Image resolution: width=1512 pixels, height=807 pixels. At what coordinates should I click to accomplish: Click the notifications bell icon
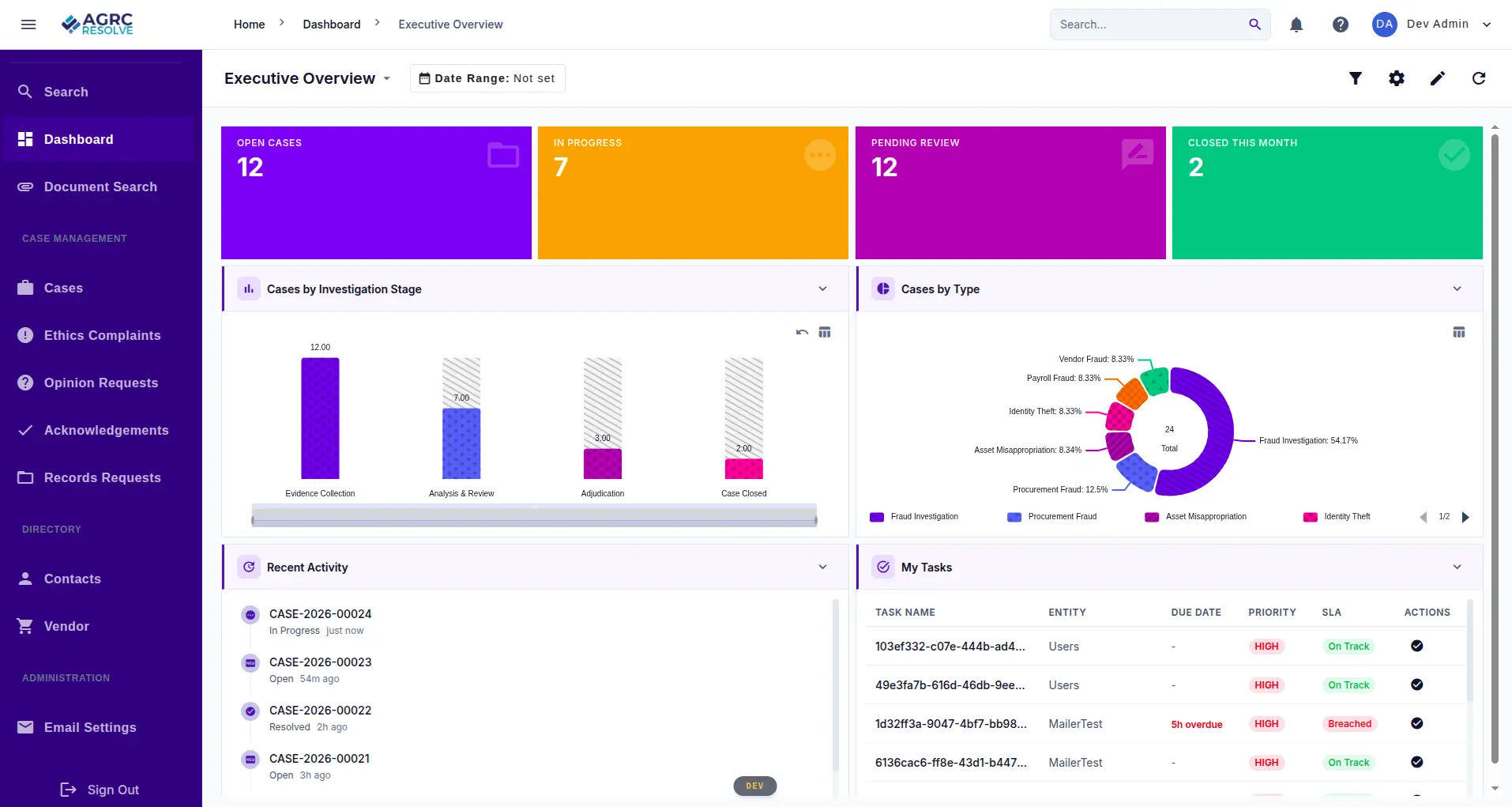tap(1296, 25)
